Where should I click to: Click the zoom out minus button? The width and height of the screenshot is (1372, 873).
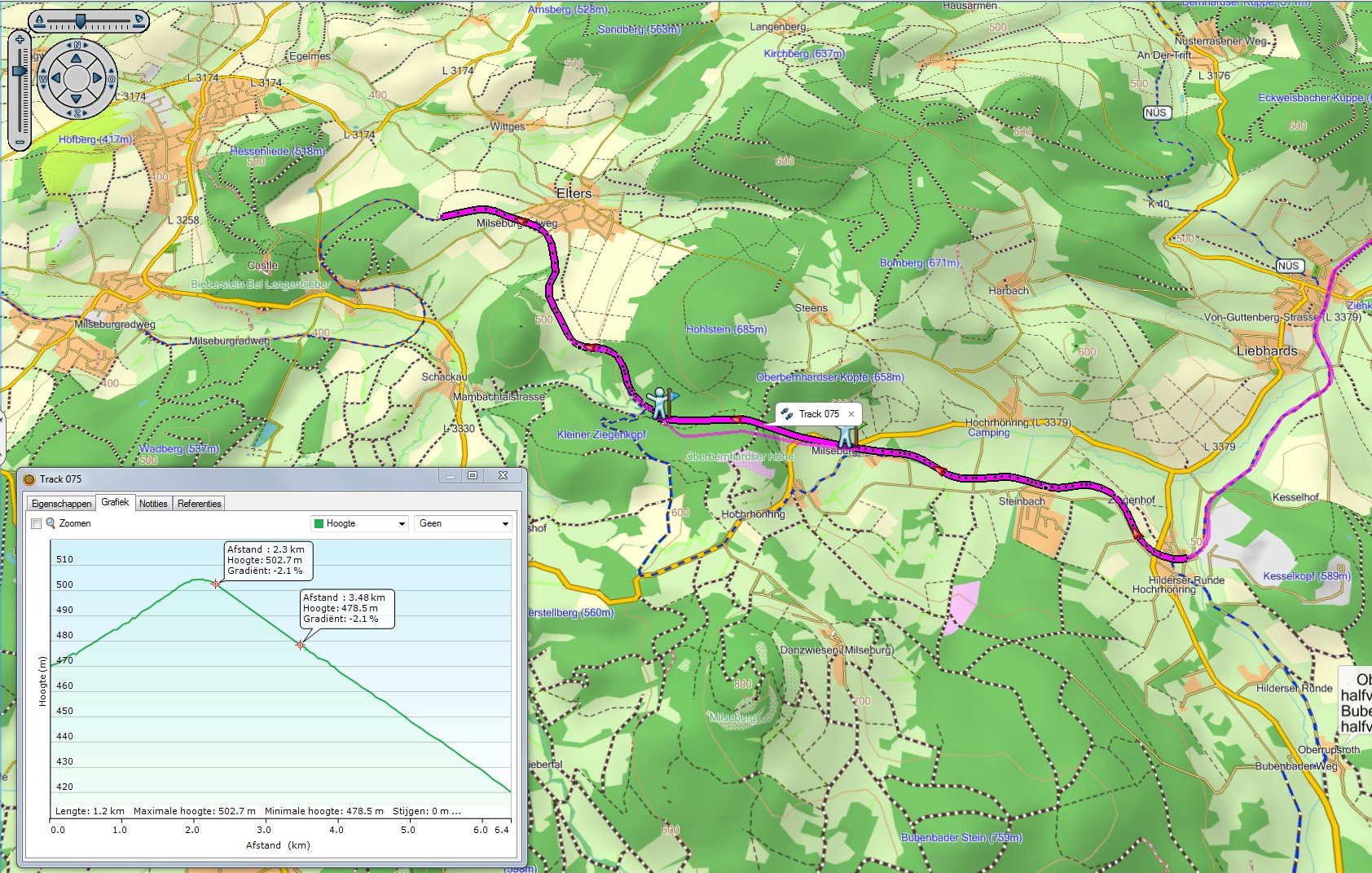pyautogui.click(x=20, y=142)
